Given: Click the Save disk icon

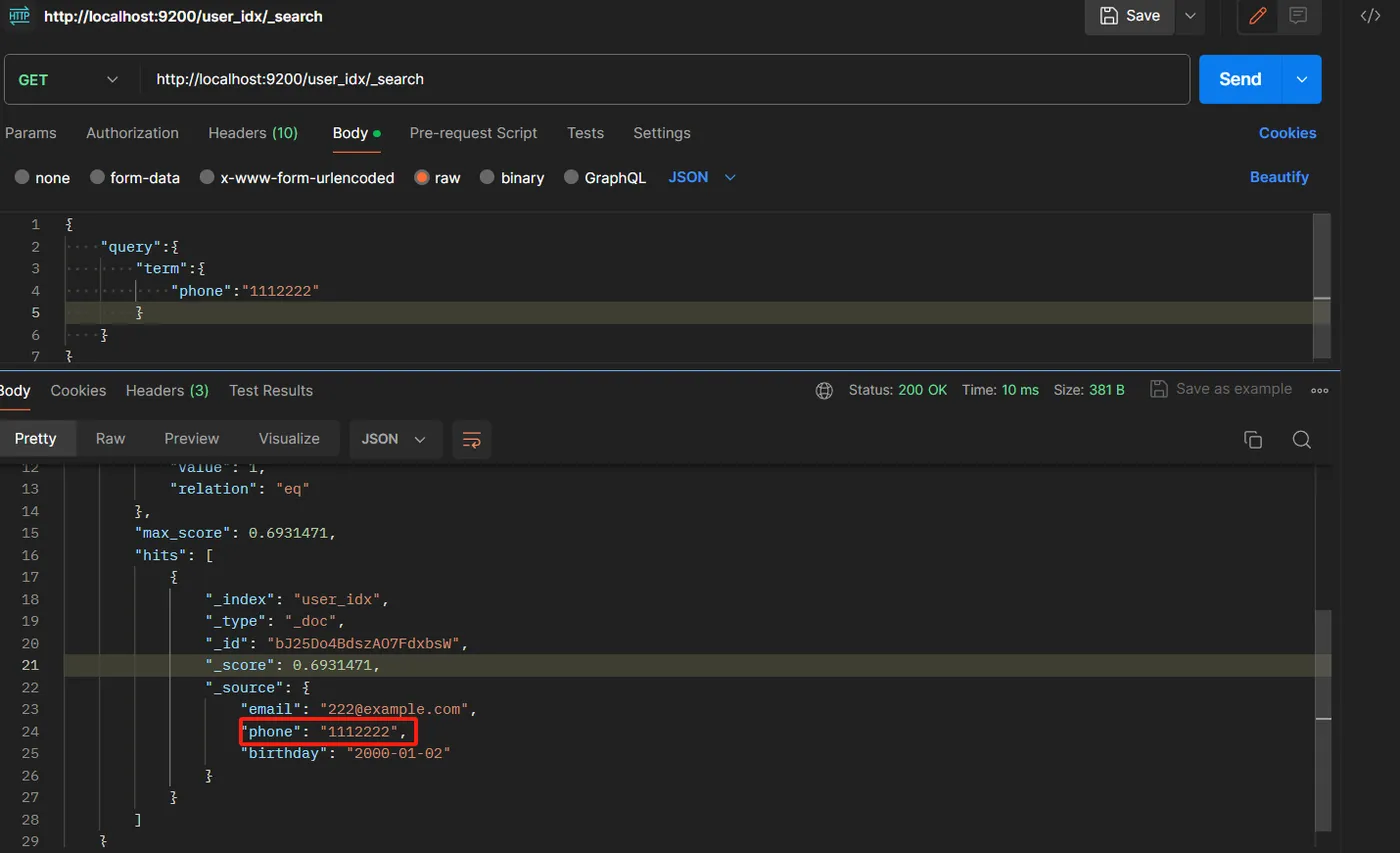Looking at the screenshot, I should [x=1108, y=15].
